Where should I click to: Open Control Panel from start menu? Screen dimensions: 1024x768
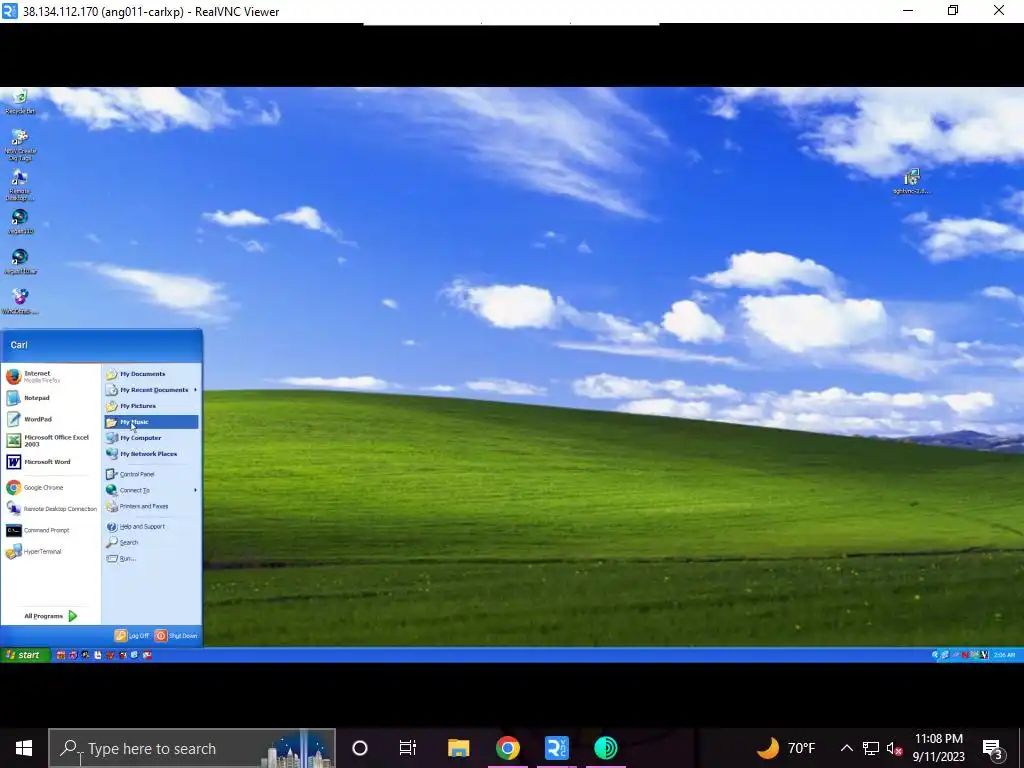[151, 474]
